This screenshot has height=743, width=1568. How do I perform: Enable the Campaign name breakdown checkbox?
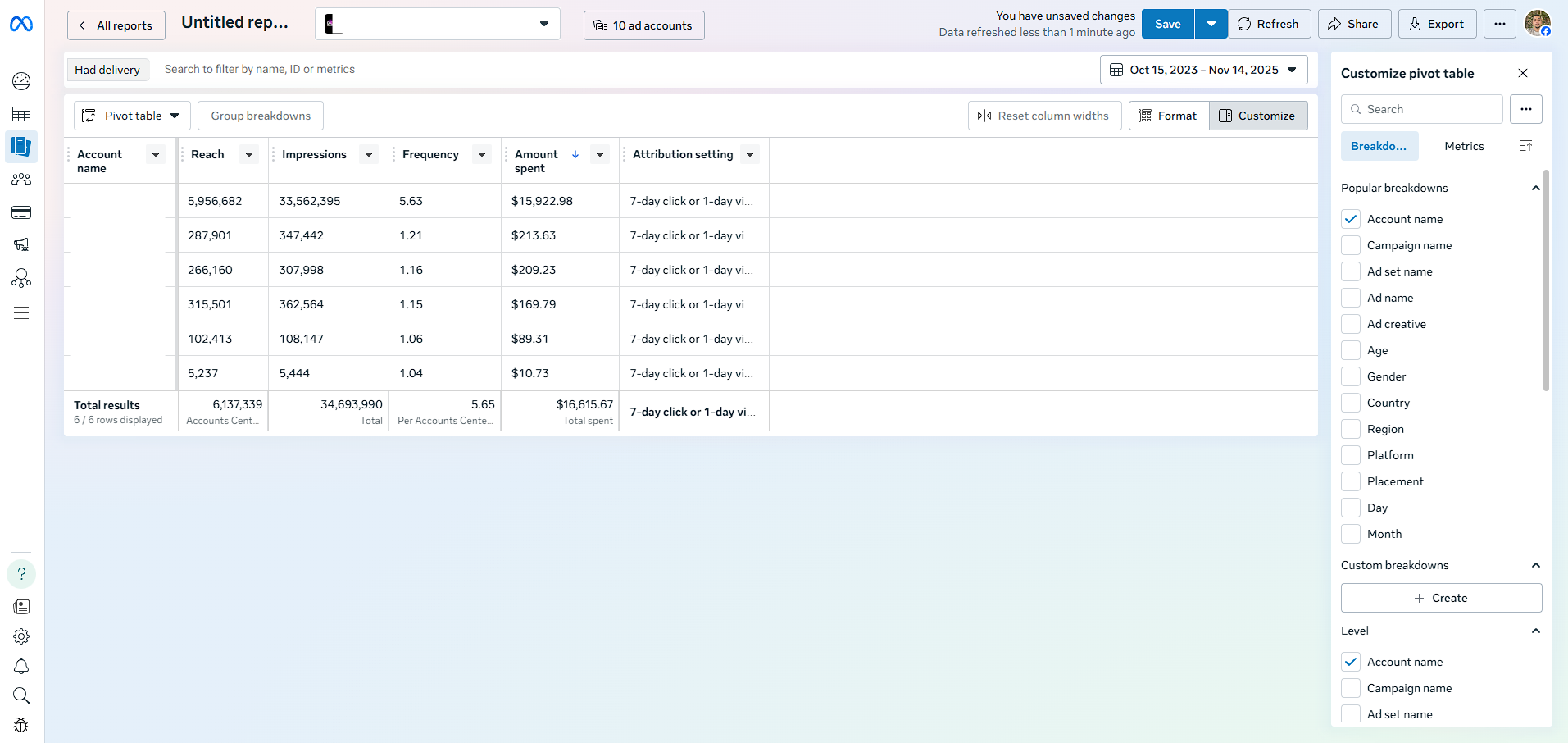(1351, 245)
